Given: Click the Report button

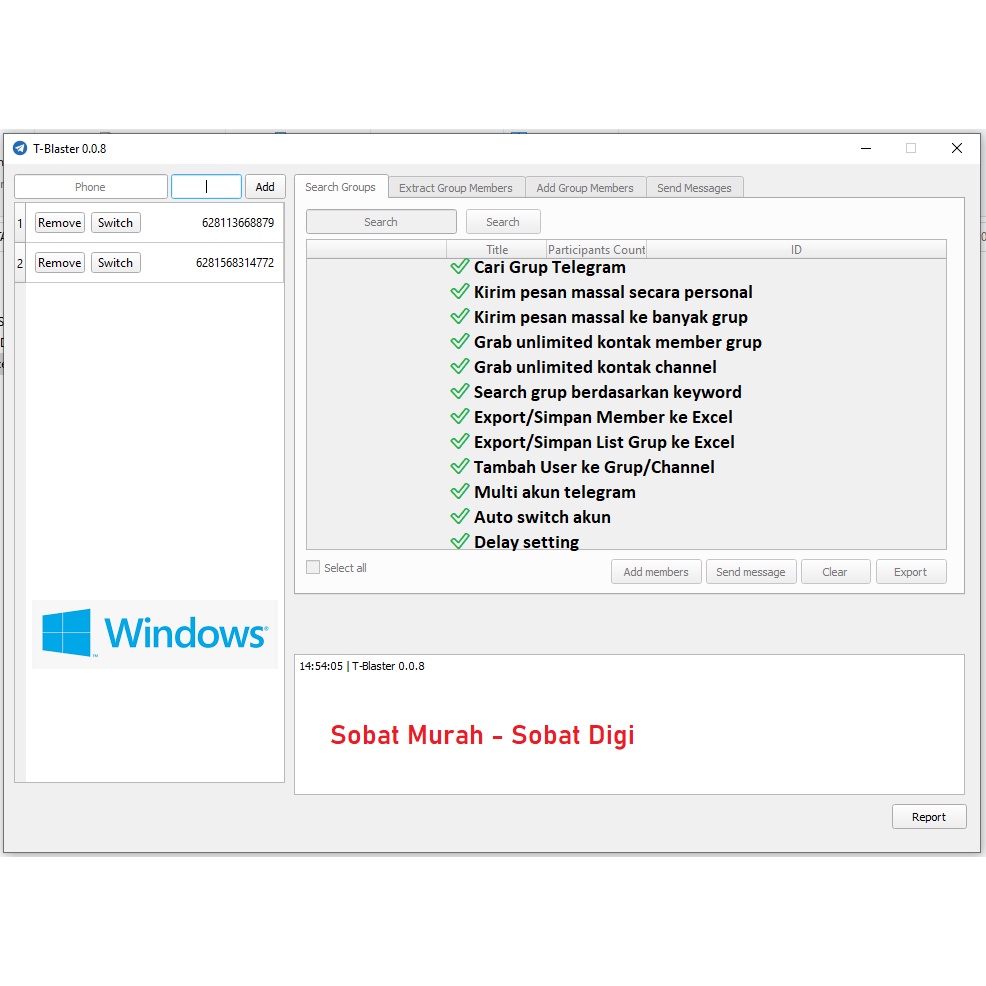Looking at the screenshot, I should [x=929, y=816].
